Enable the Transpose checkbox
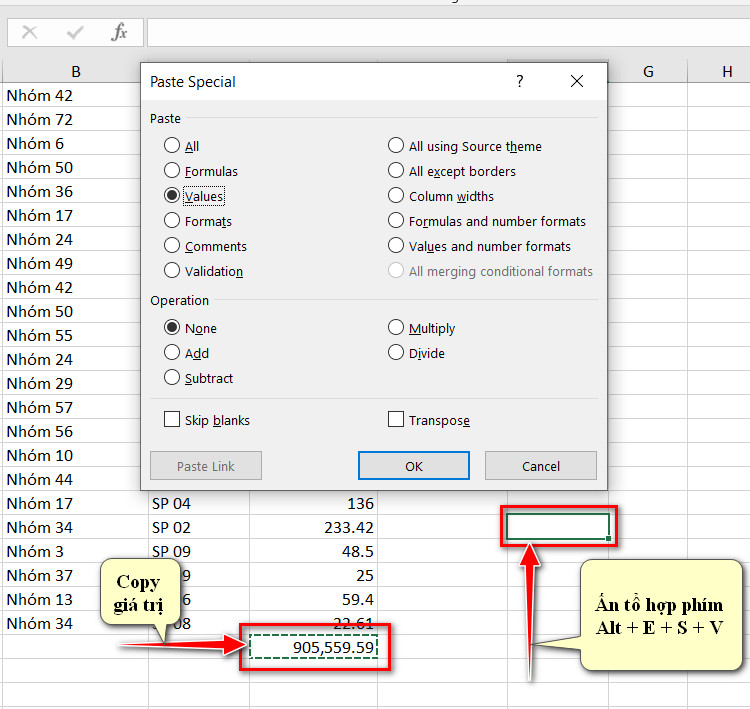 429,420
